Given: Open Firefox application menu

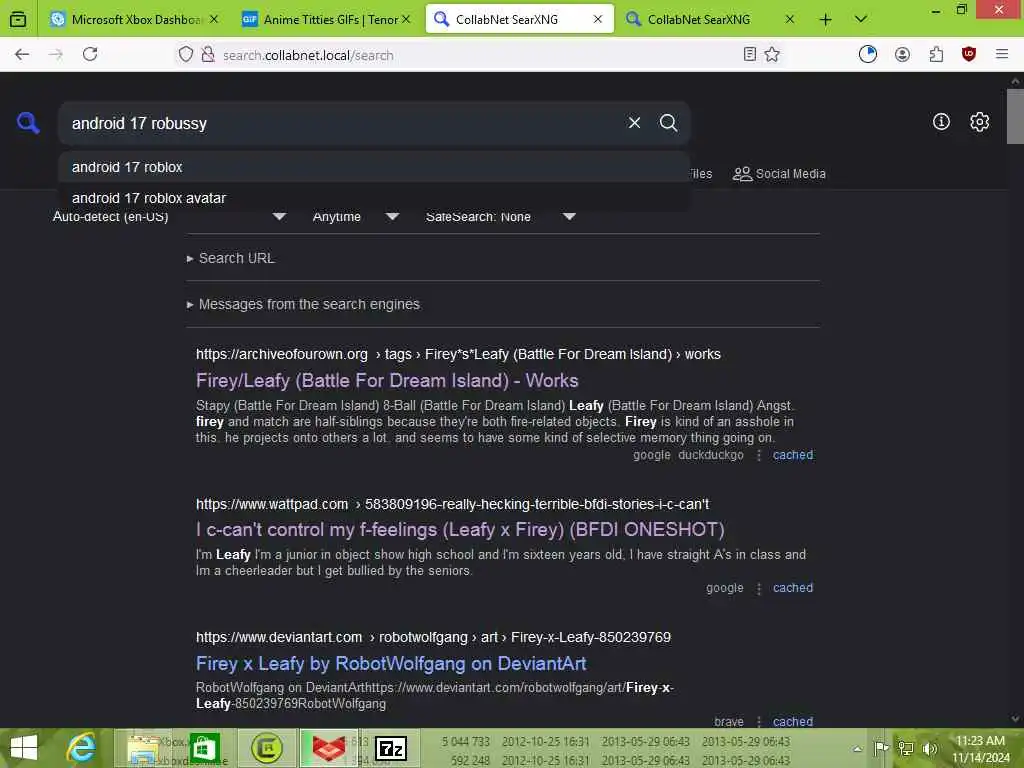Looking at the screenshot, I should (1002, 54).
